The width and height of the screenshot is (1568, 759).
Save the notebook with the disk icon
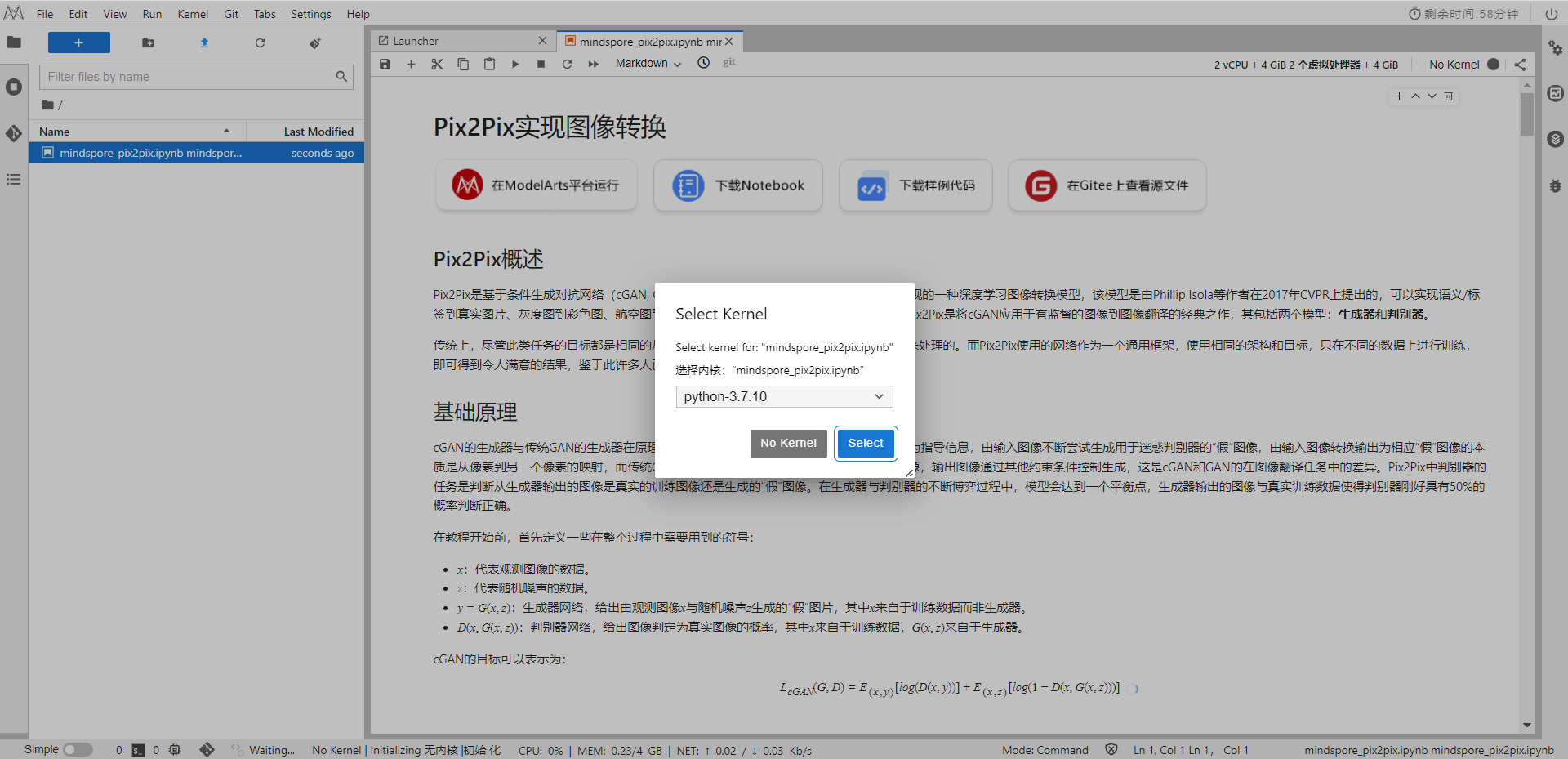pos(385,64)
